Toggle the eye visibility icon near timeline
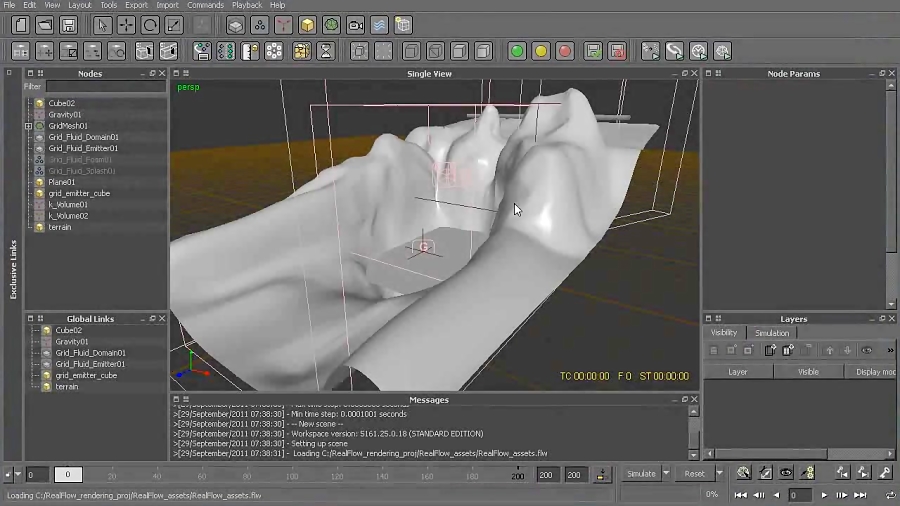This screenshot has height=506, width=900. pyautogui.click(x=786, y=473)
